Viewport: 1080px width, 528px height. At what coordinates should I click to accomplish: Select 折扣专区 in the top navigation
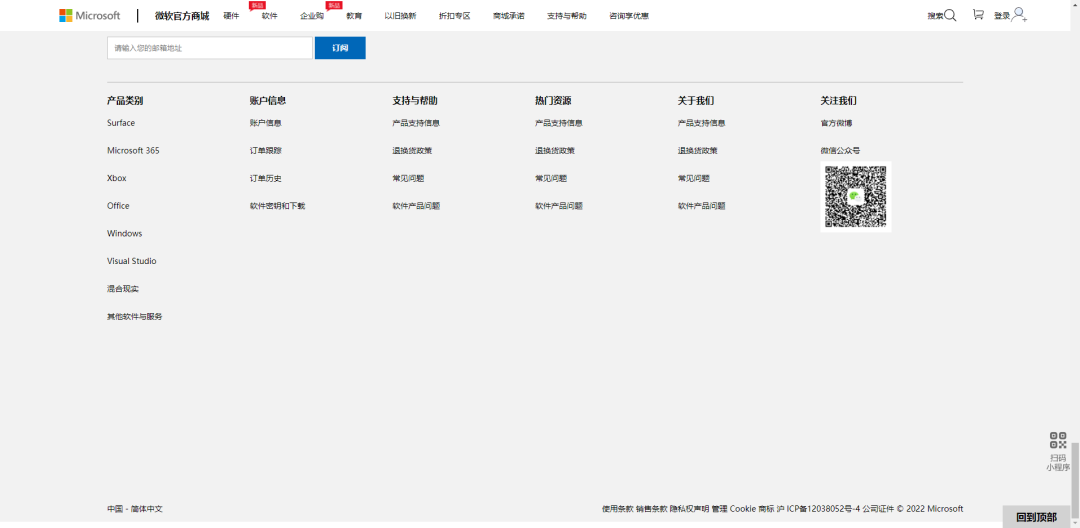[455, 16]
